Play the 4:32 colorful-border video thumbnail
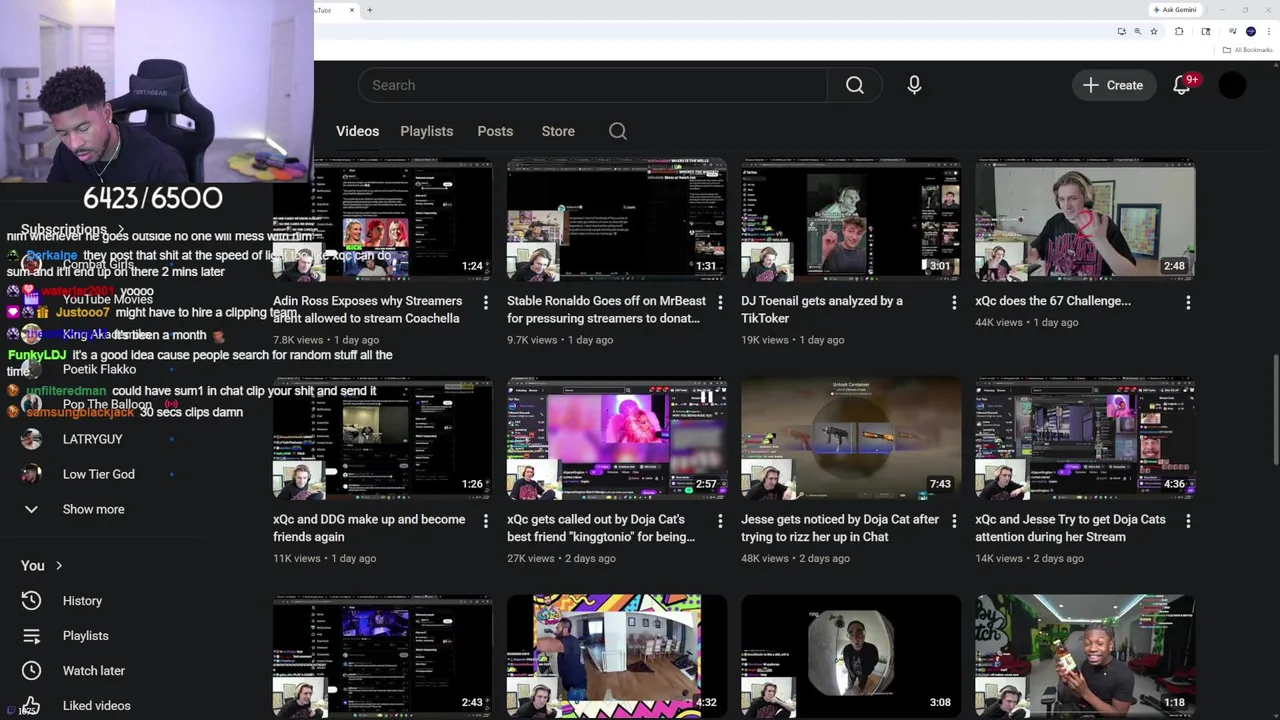Screen dimensions: 1280x720 (x=616, y=656)
